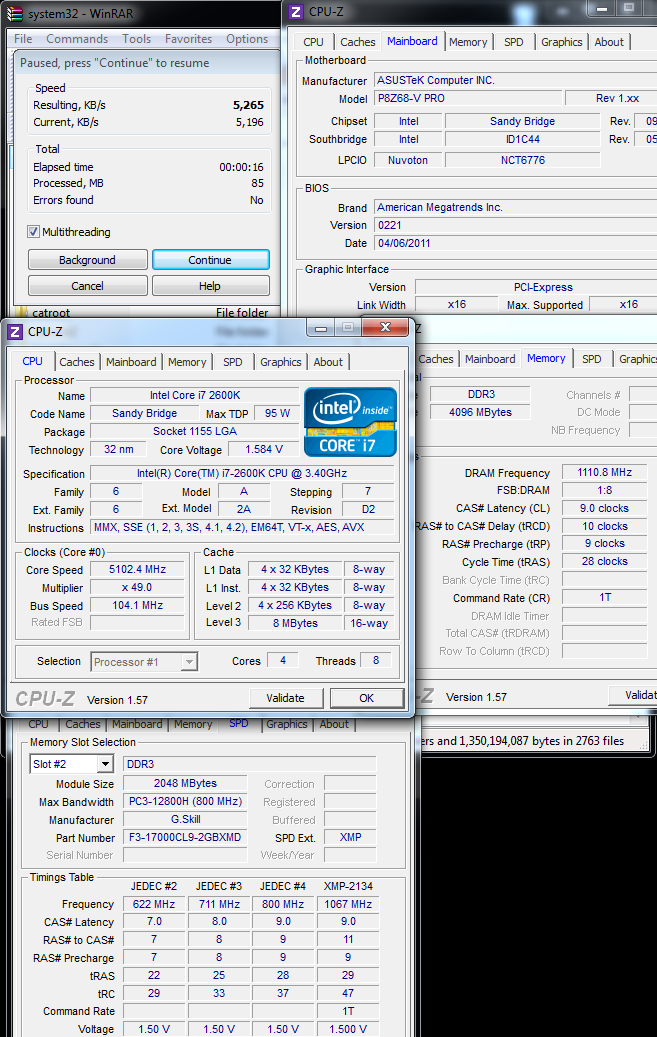Open the Commands menu in WinRAR

77,39
